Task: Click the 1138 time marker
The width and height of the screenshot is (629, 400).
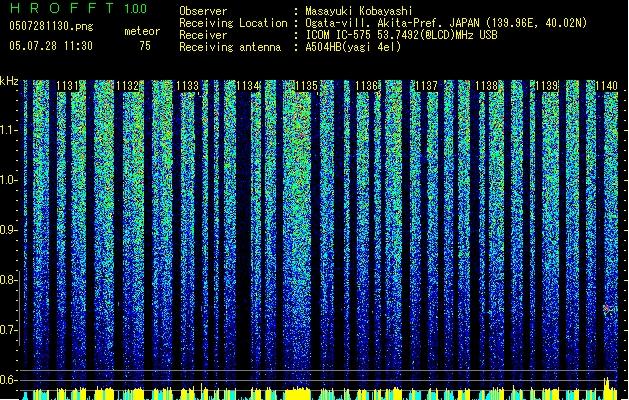Action: tap(487, 86)
